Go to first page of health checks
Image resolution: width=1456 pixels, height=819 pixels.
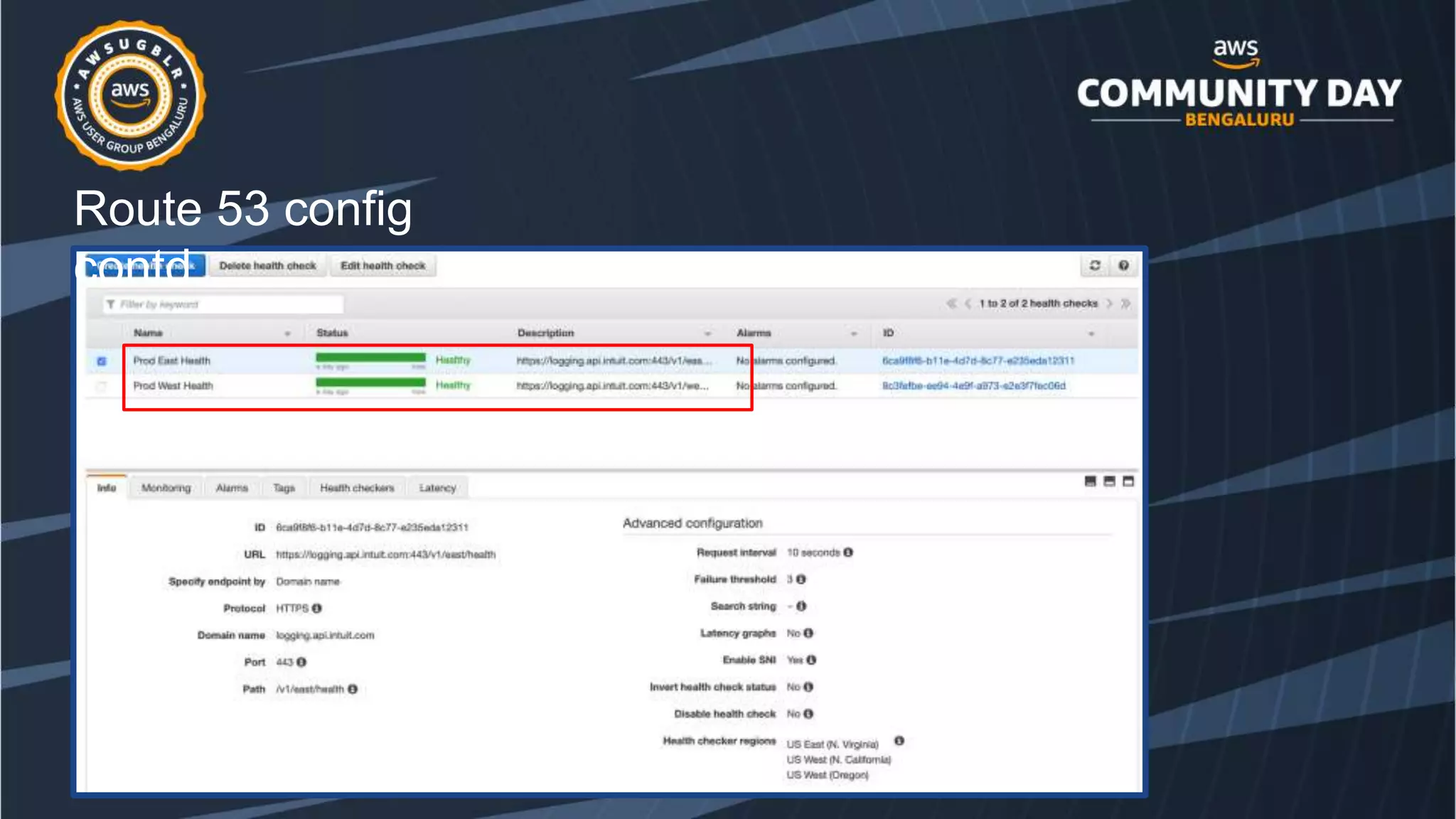pyautogui.click(x=951, y=304)
